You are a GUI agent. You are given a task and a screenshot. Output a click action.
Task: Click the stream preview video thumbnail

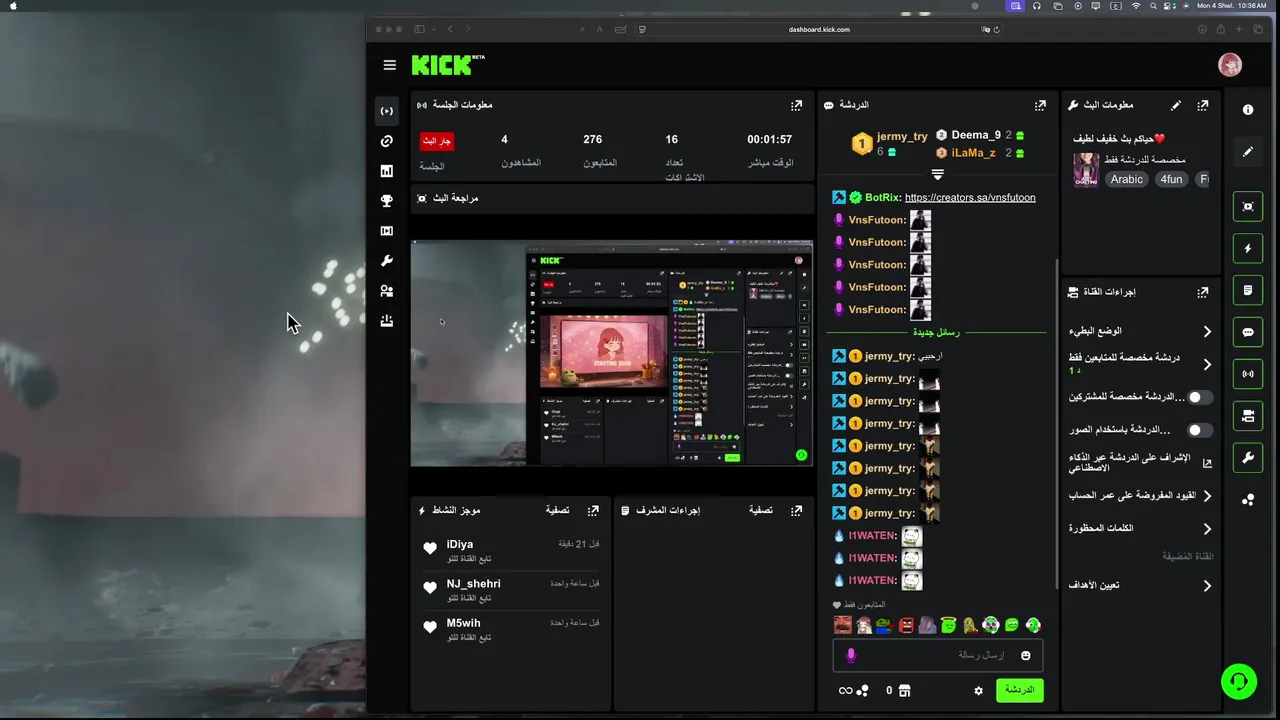(x=612, y=353)
